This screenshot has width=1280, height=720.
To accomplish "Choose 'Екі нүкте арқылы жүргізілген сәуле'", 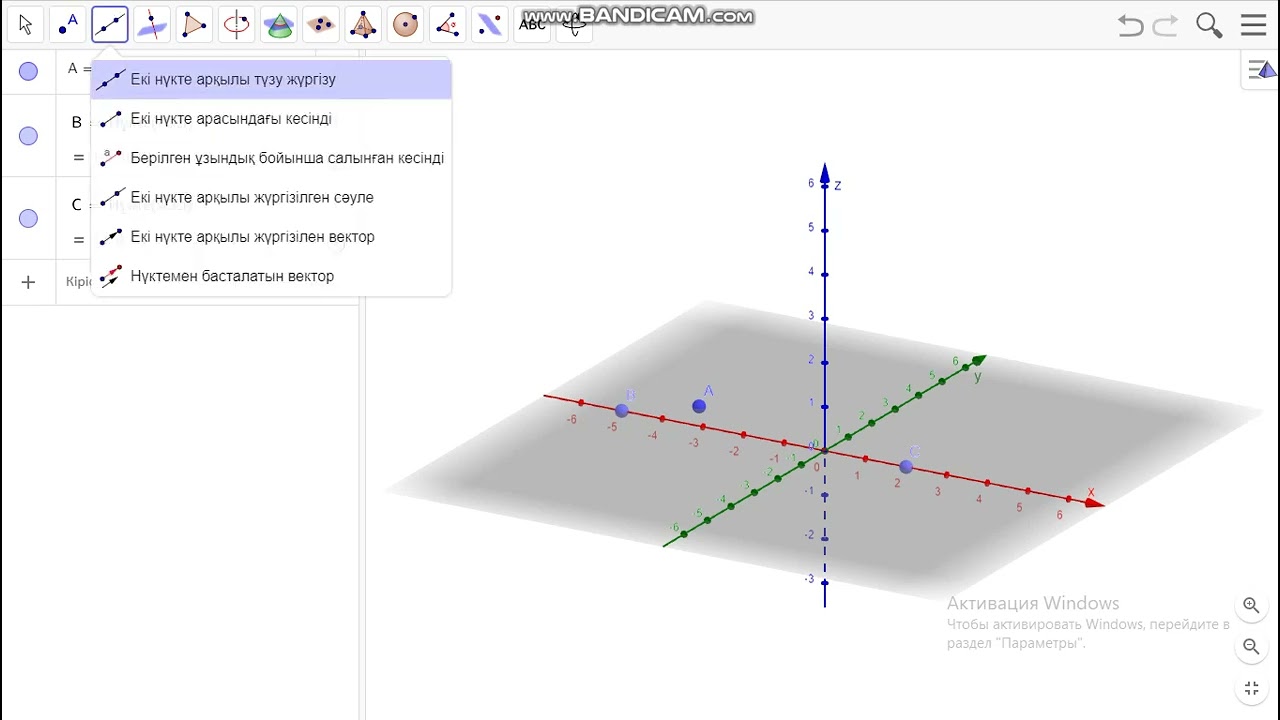I will [x=271, y=197].
